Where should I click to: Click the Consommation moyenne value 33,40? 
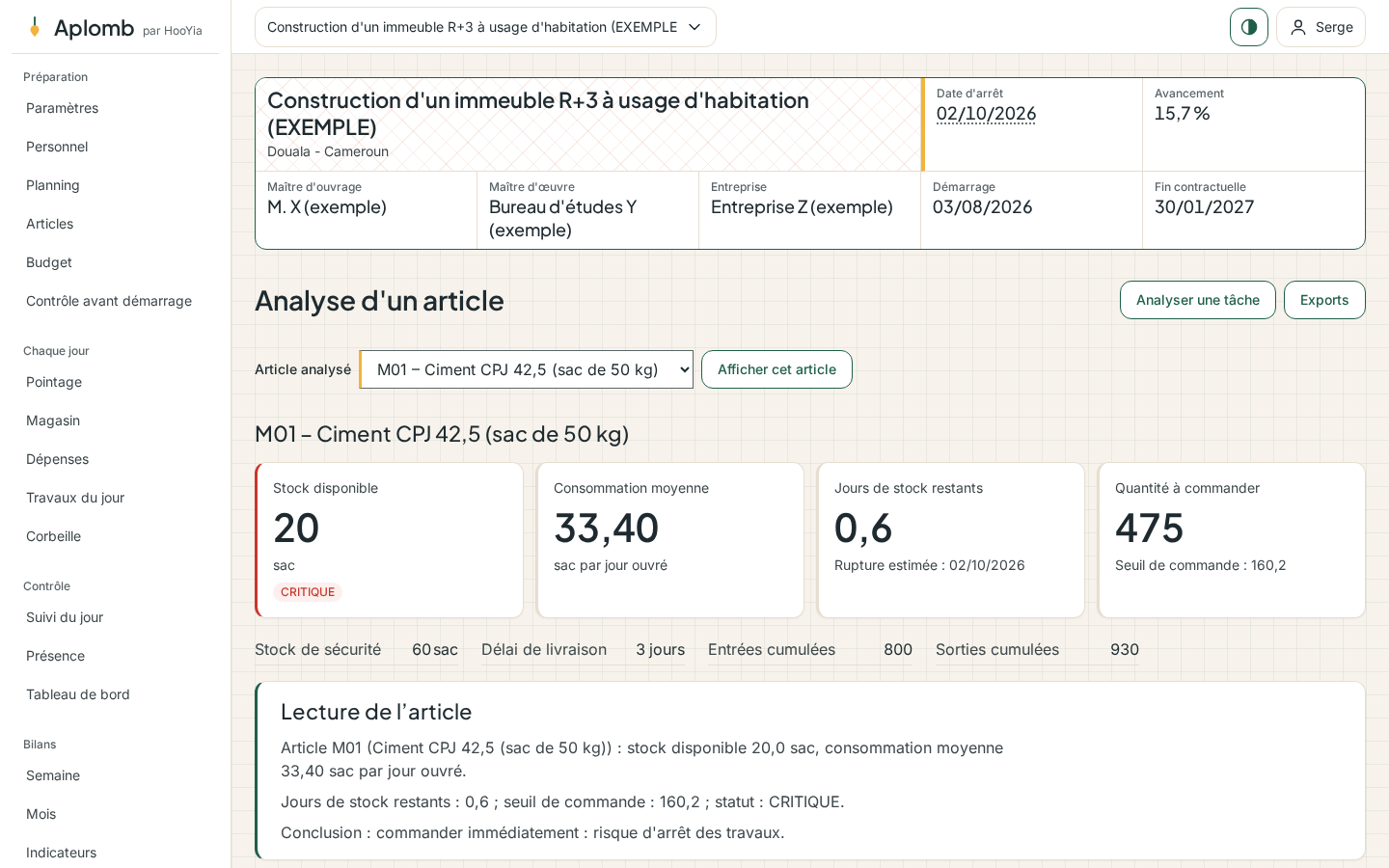pyautogui.click(x=607, y=528)
